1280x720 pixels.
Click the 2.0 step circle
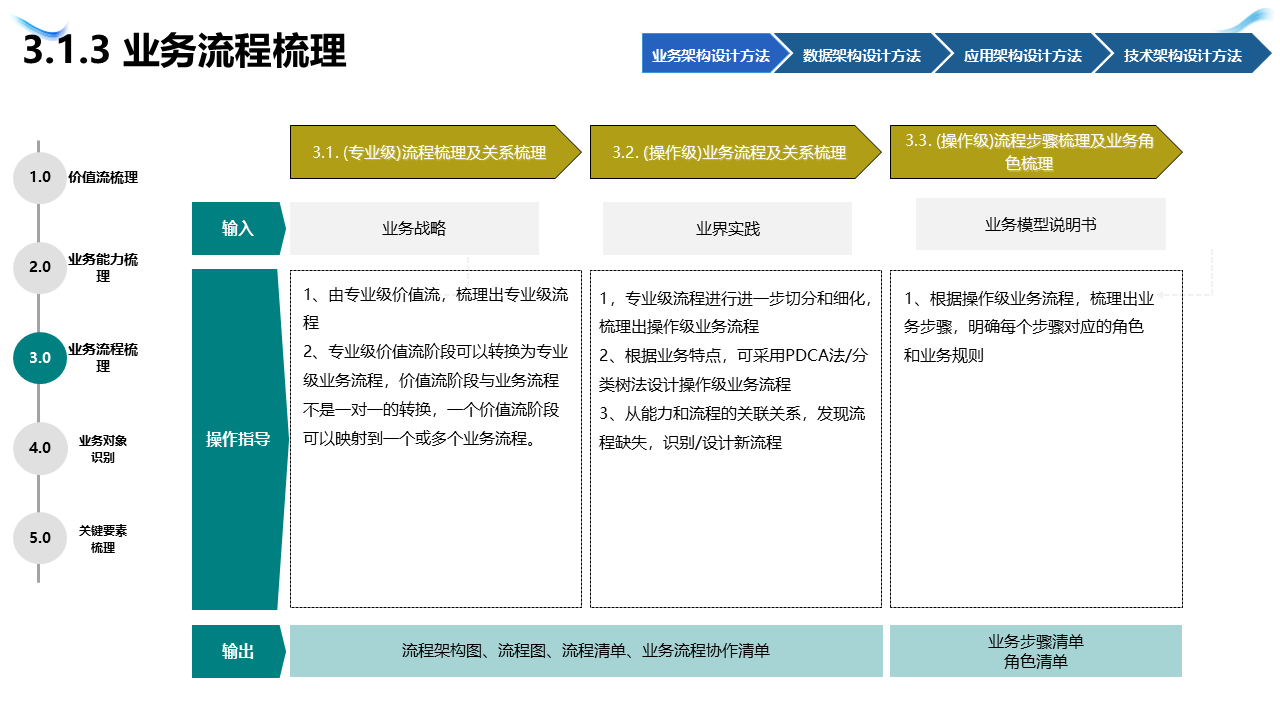point(40,267)
